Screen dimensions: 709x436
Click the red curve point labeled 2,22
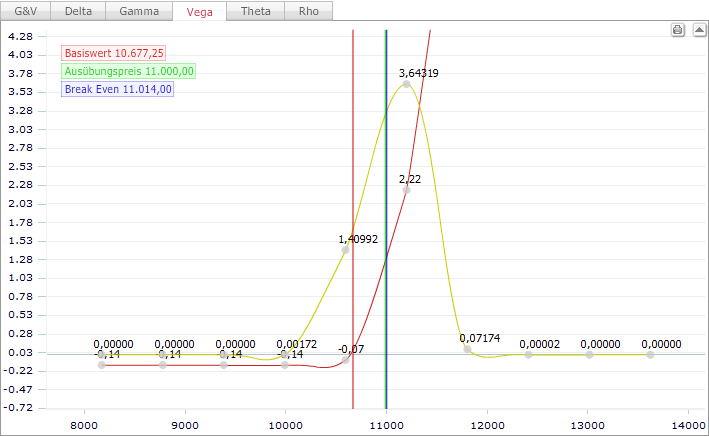[406, 189]
